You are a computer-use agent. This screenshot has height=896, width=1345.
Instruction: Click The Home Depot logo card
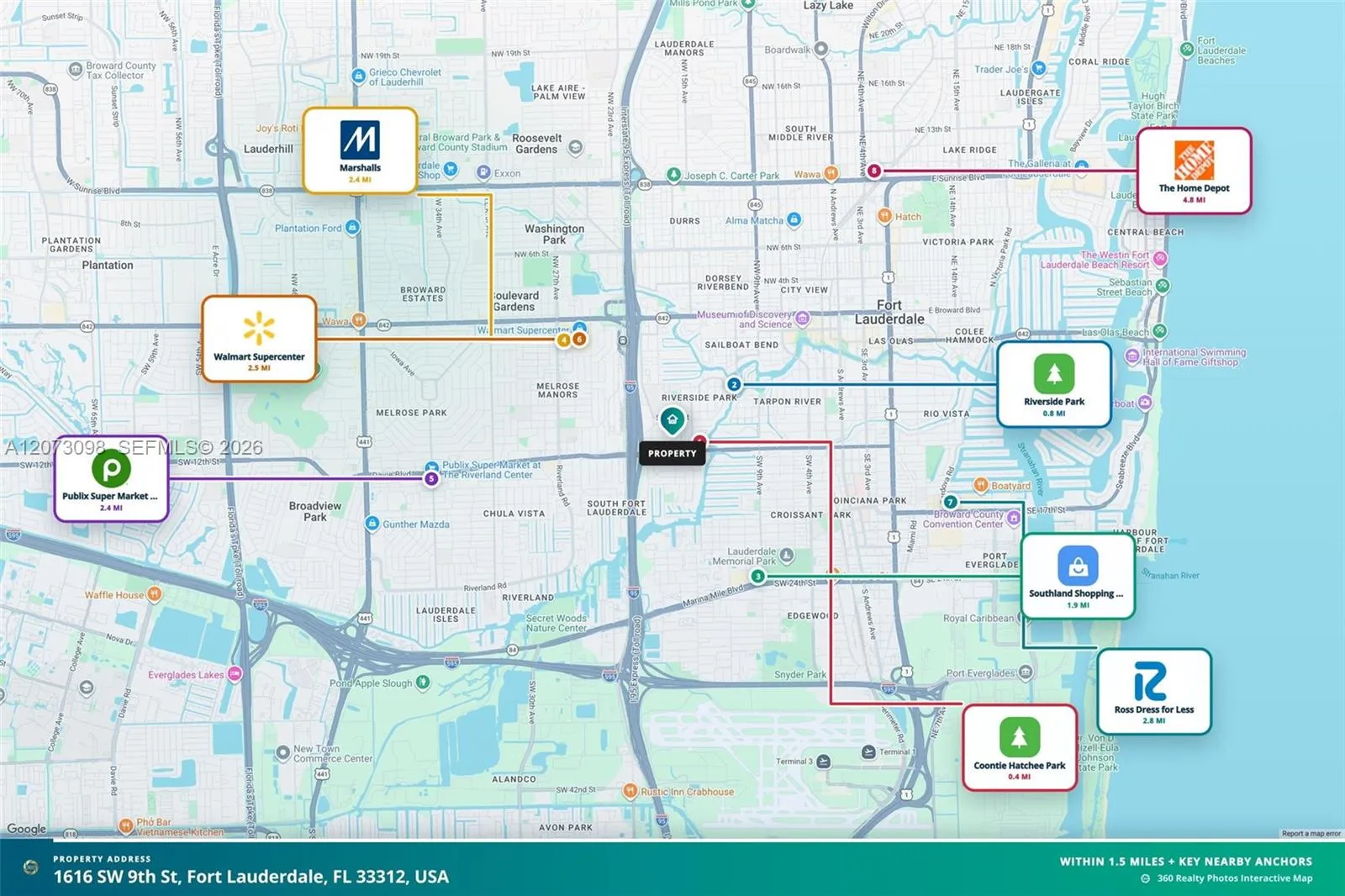1194,171
